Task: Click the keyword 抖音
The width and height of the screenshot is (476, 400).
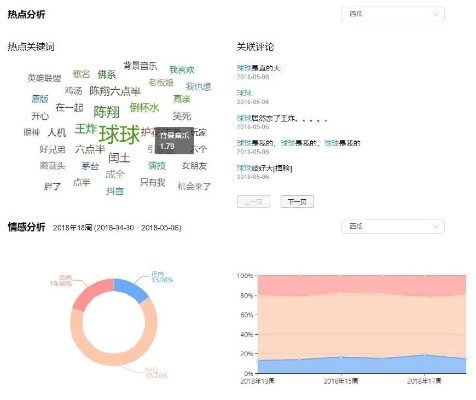Action: point(115,191)
